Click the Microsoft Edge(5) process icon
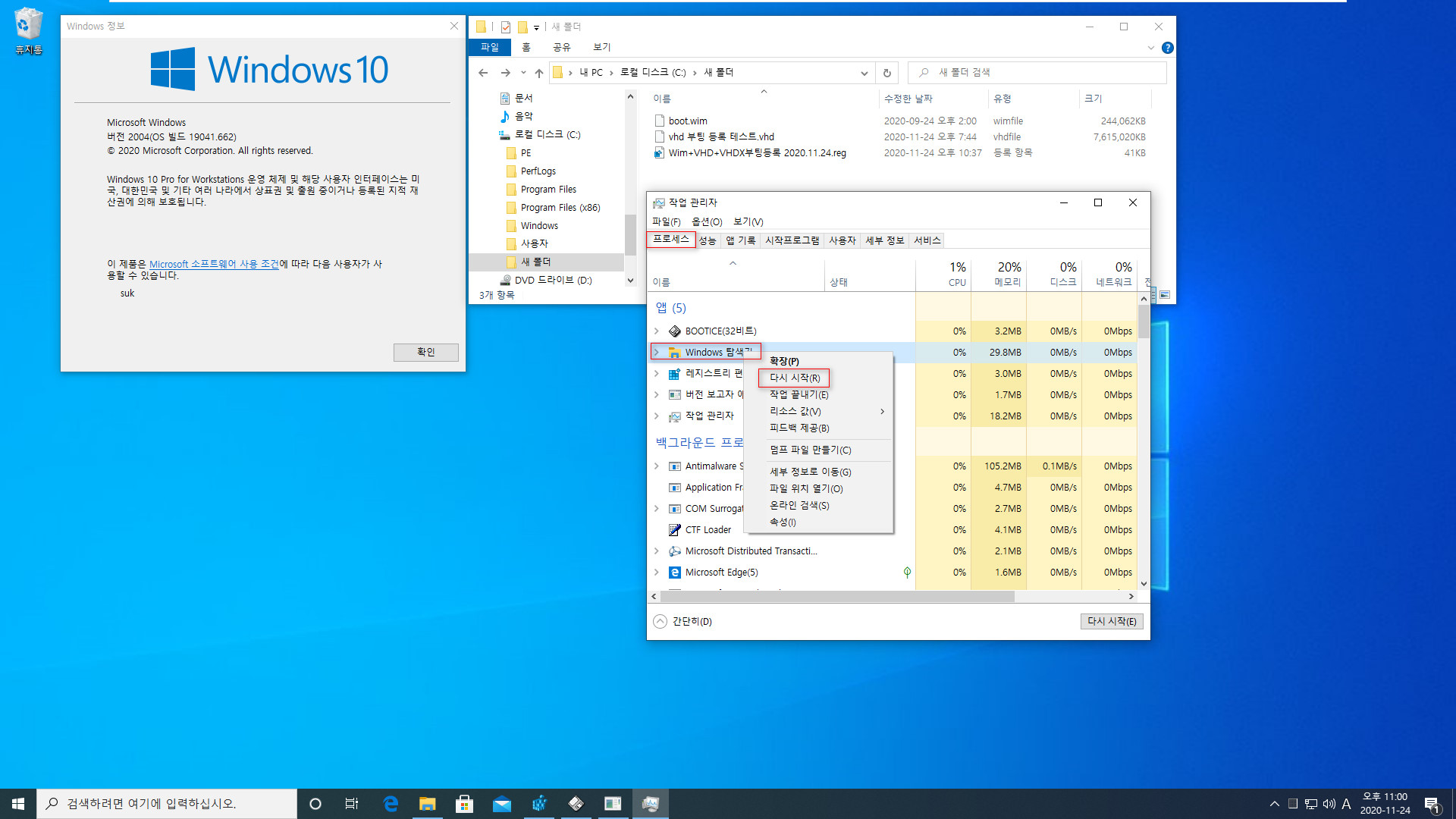This screenshot has height=819, width=1456. [674, 573]
